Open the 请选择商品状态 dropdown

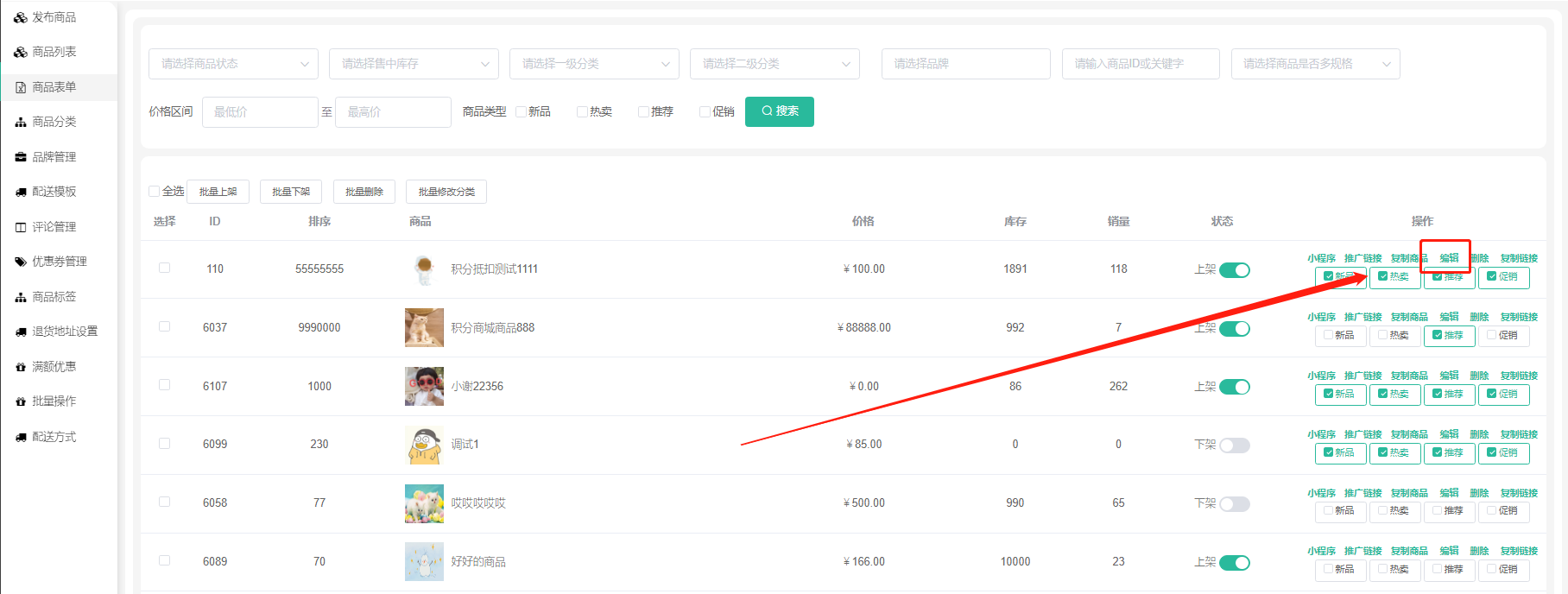pos(233,64)
